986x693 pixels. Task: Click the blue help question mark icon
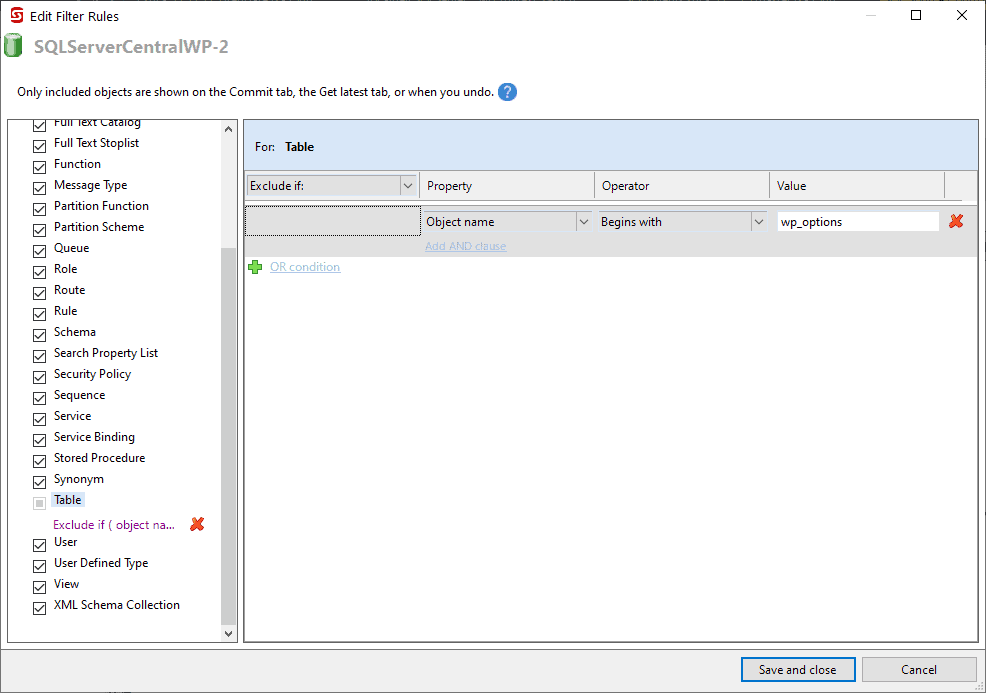(x=507, y=92)
